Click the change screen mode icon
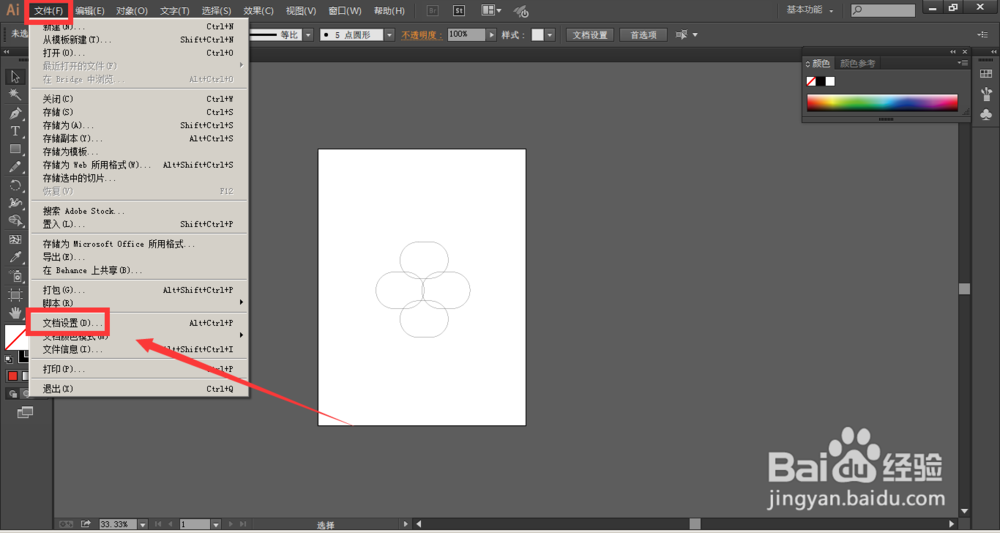Image resolution: width=1000 pixels, height=533 pixels. tap(25, 413)
